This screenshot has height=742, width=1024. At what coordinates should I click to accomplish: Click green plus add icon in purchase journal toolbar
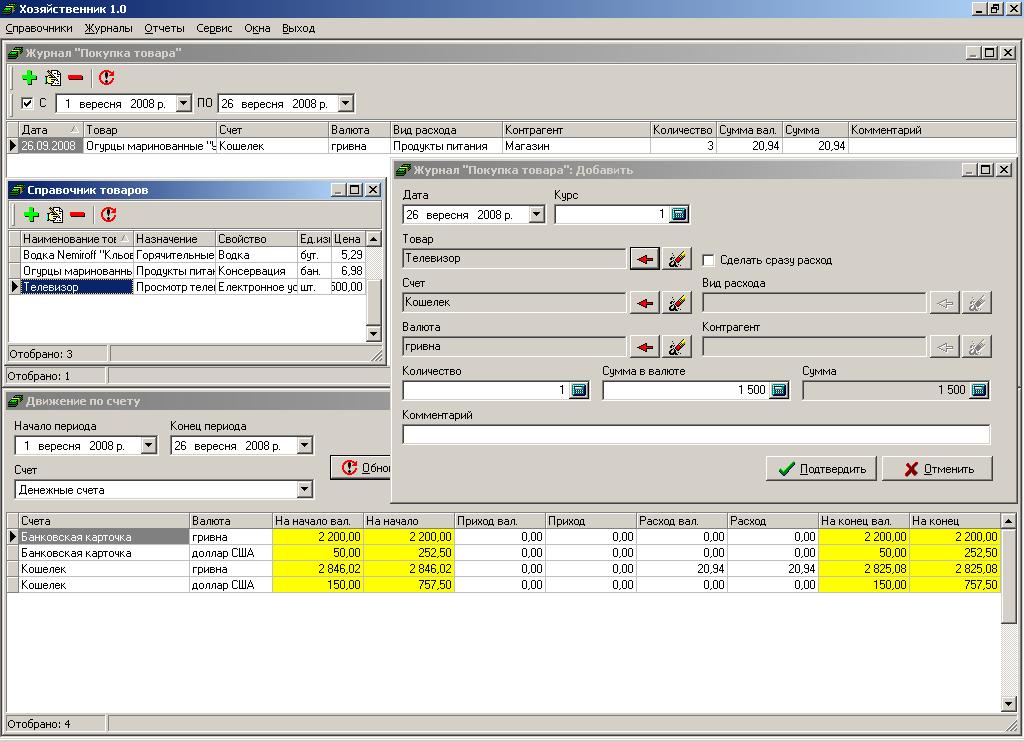coord(29,78)
